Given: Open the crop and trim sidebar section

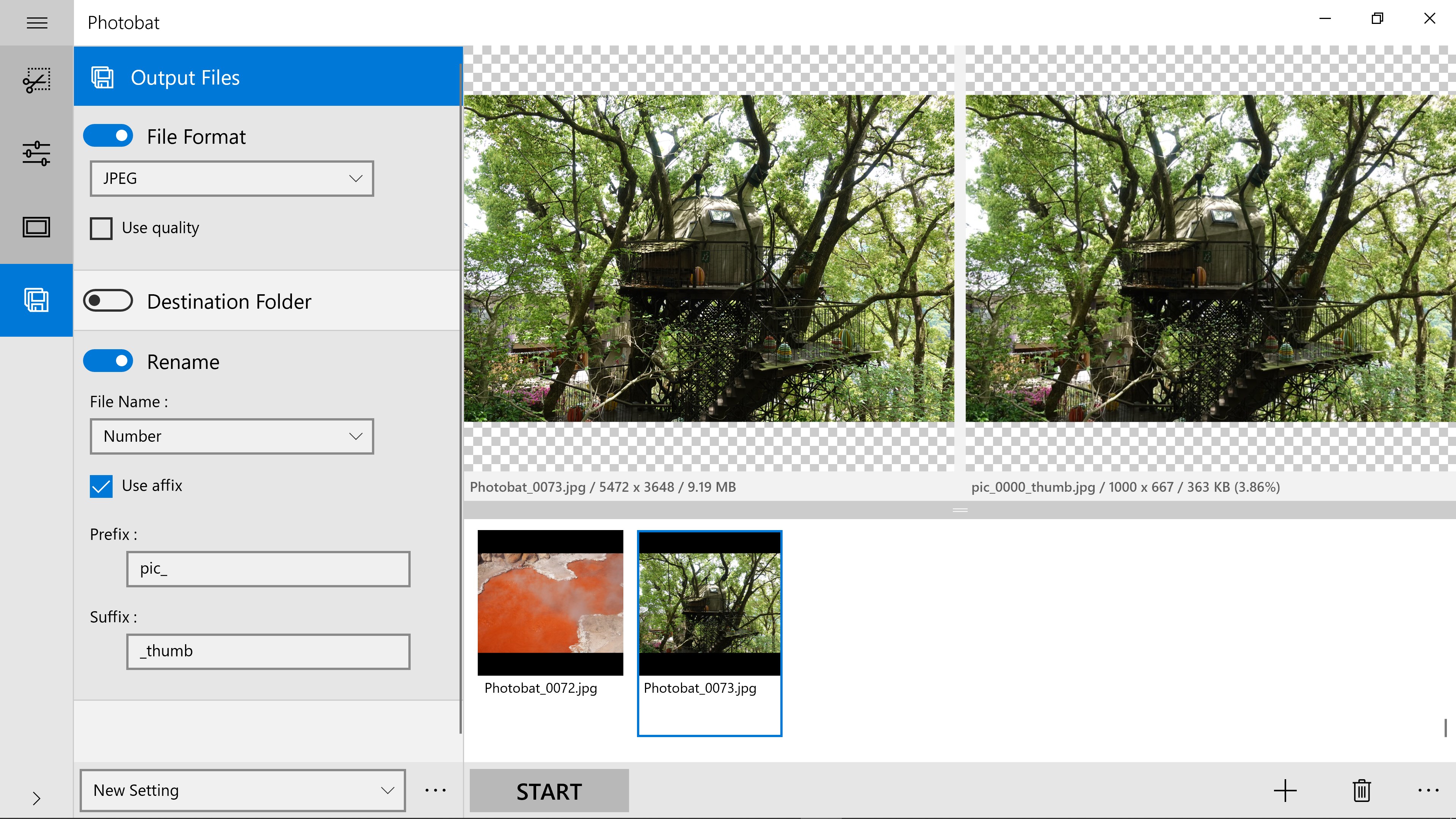Looking at the screenshot, I should [x=37, y=81].
